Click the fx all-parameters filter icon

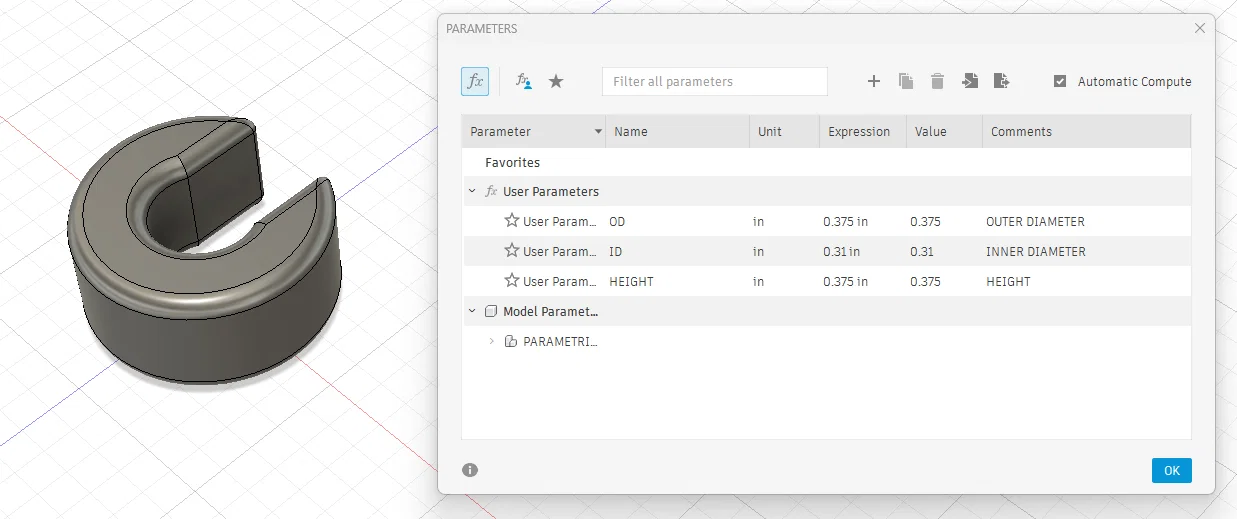point(475,81)
